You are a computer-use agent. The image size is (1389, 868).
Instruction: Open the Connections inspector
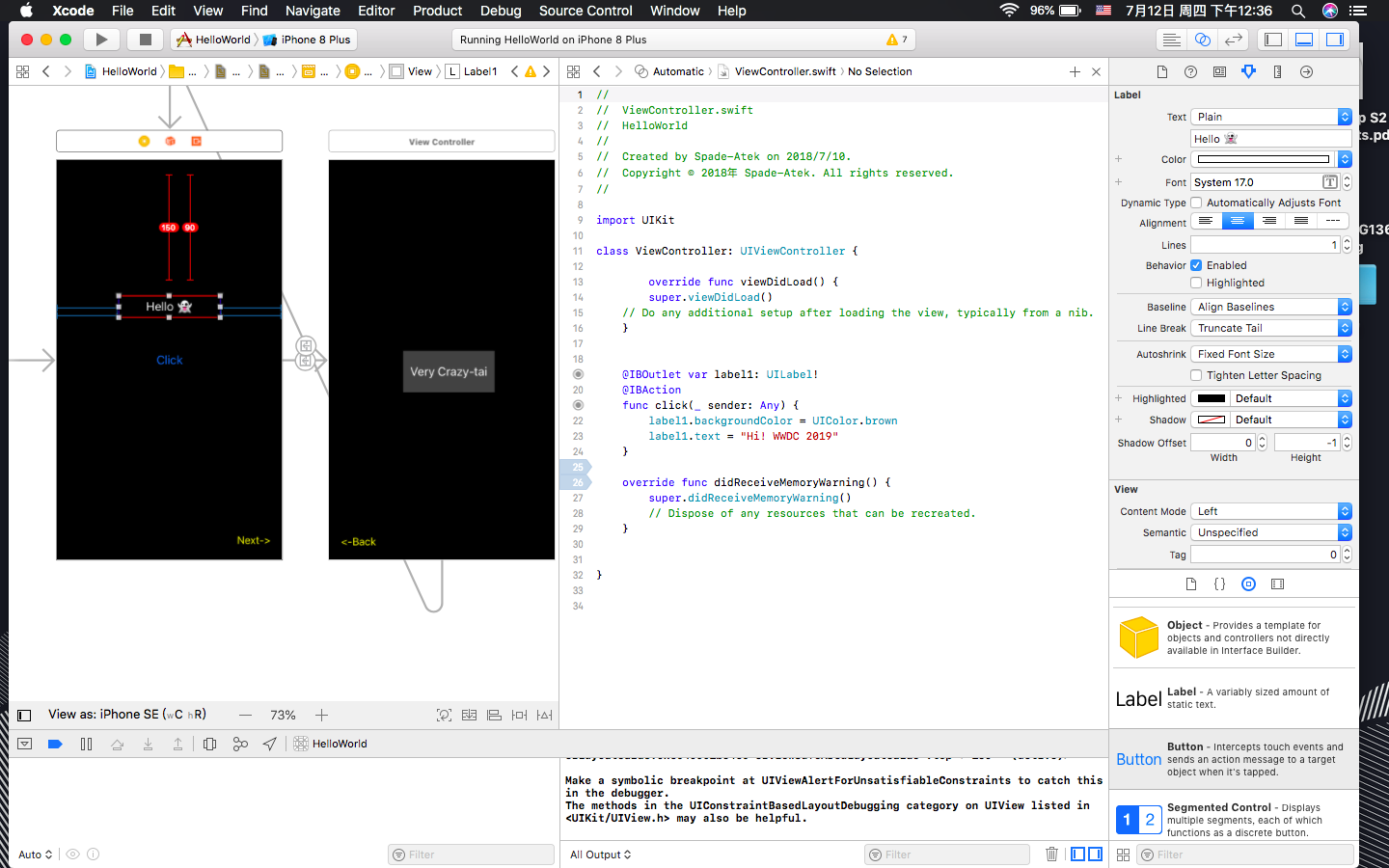[1307, 72]
